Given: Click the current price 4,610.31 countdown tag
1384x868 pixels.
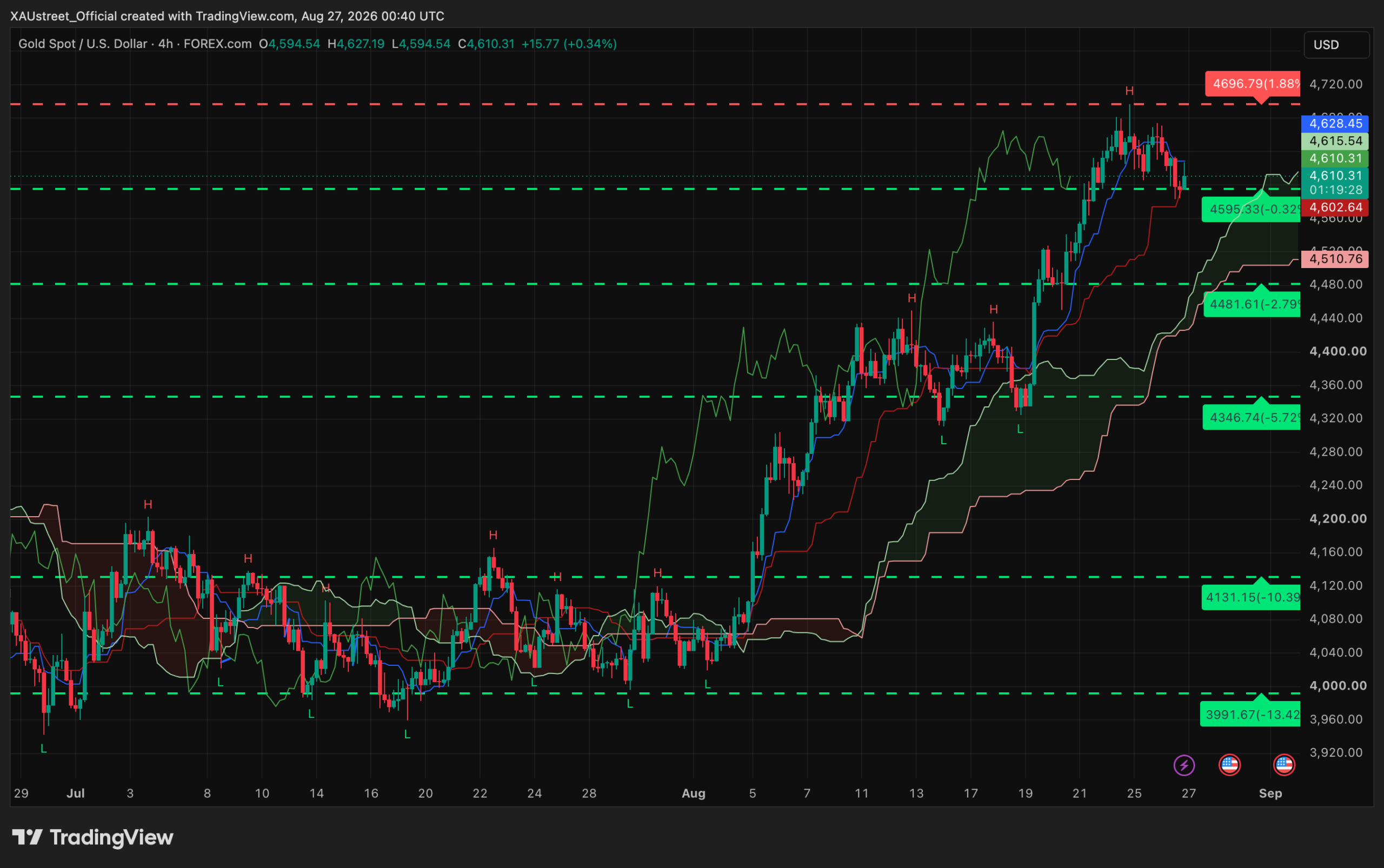Looking at the screenshot, I should click(x=1335, y=183).
